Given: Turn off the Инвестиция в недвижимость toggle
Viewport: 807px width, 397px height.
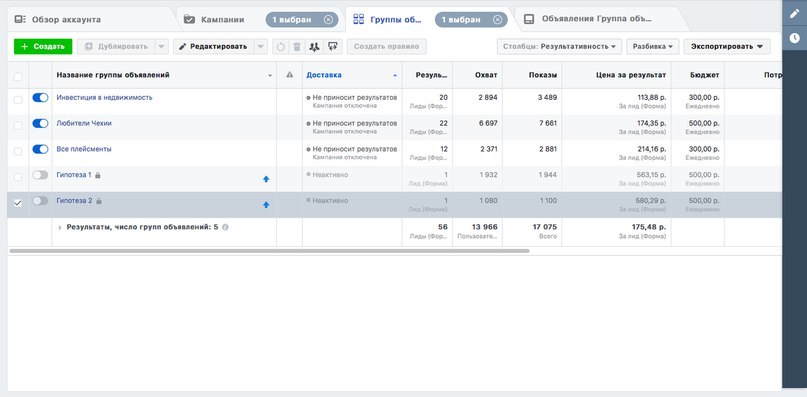Looking at the screenshot, I should (x=40, y=97).
